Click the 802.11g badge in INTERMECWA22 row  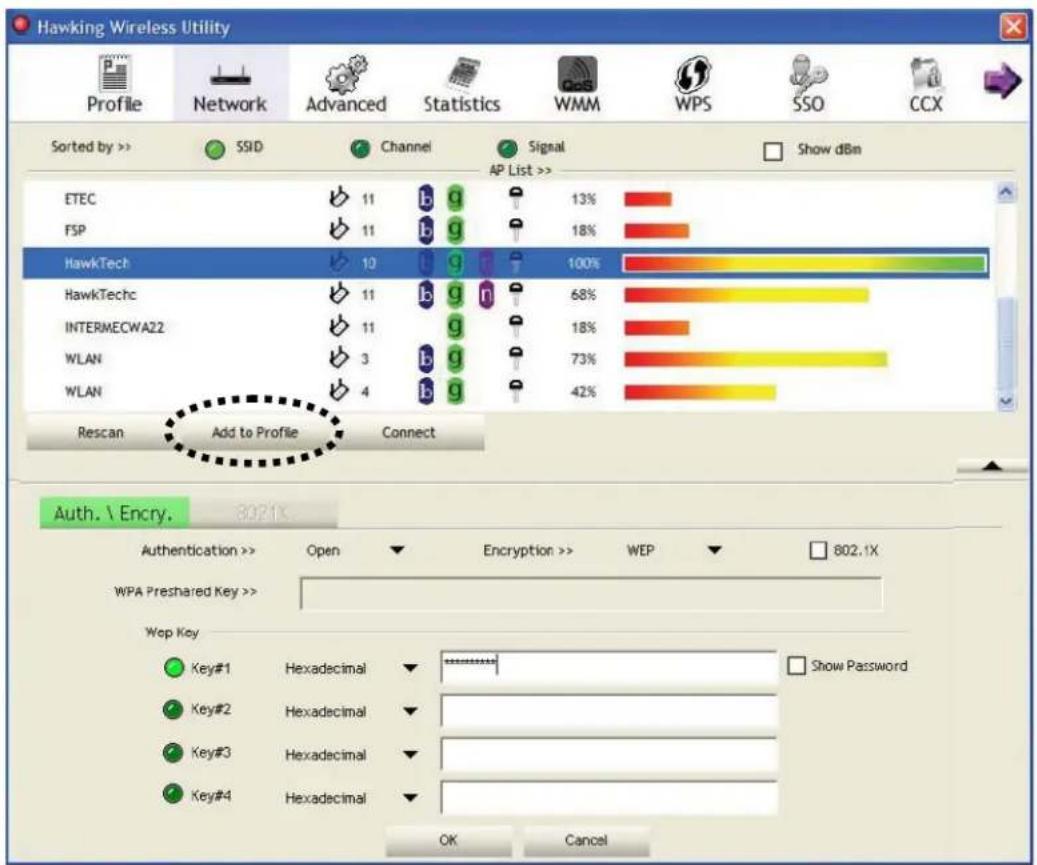click(455, 327)
